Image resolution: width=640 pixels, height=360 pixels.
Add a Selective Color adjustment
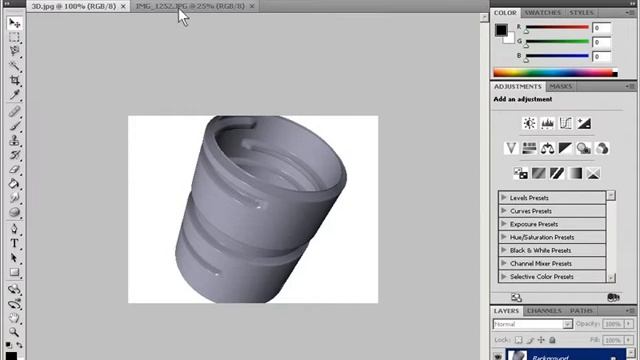(x=593, y=173)
